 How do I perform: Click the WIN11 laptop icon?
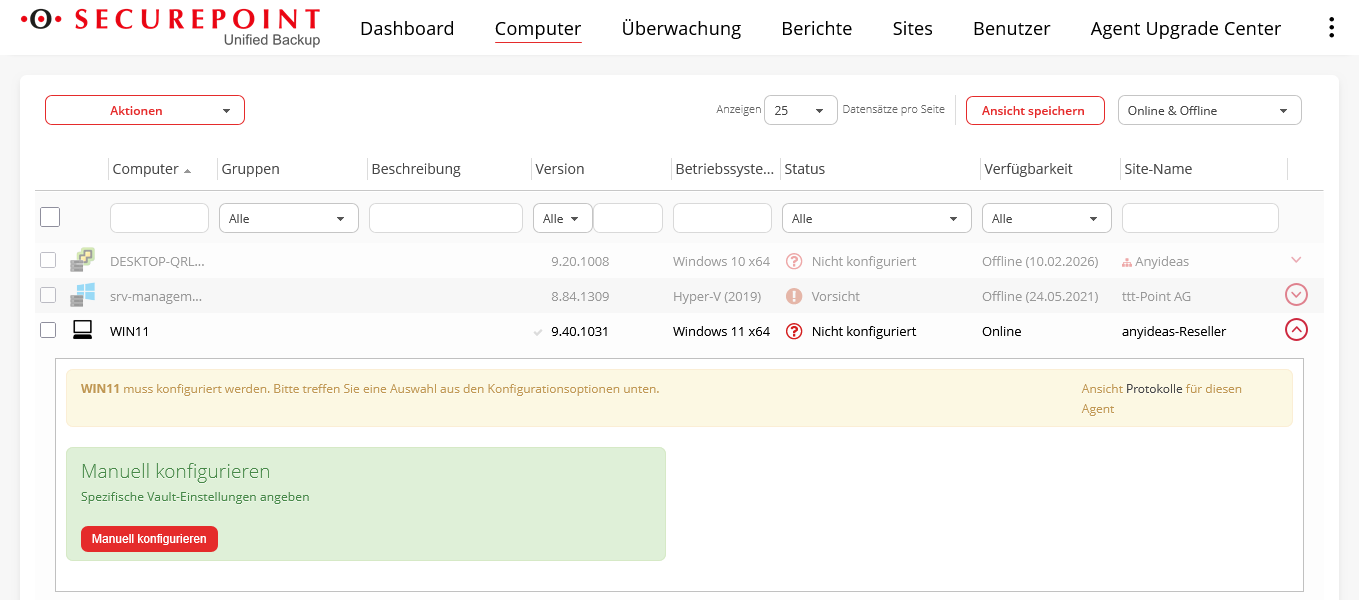pyautogui.click(x=82, y=330)
